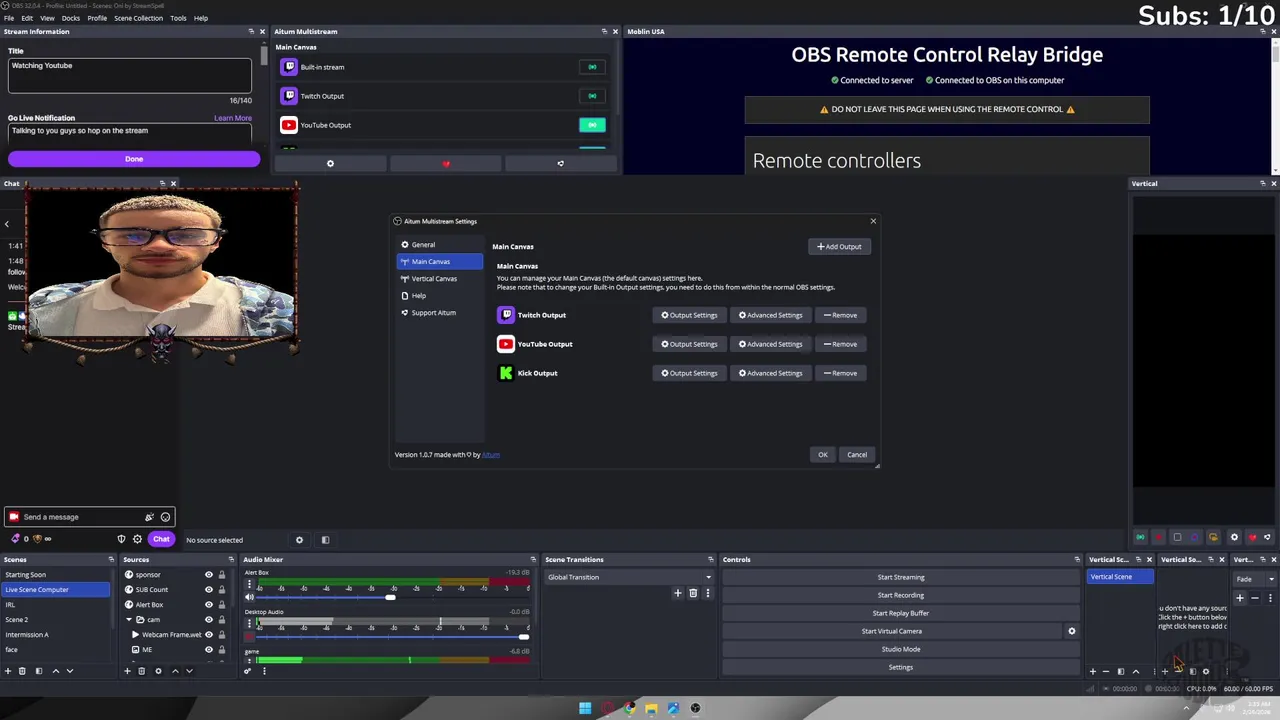Screen dimensions: 1280x720
Task: Click Add Output button
Action: [839, 247]
